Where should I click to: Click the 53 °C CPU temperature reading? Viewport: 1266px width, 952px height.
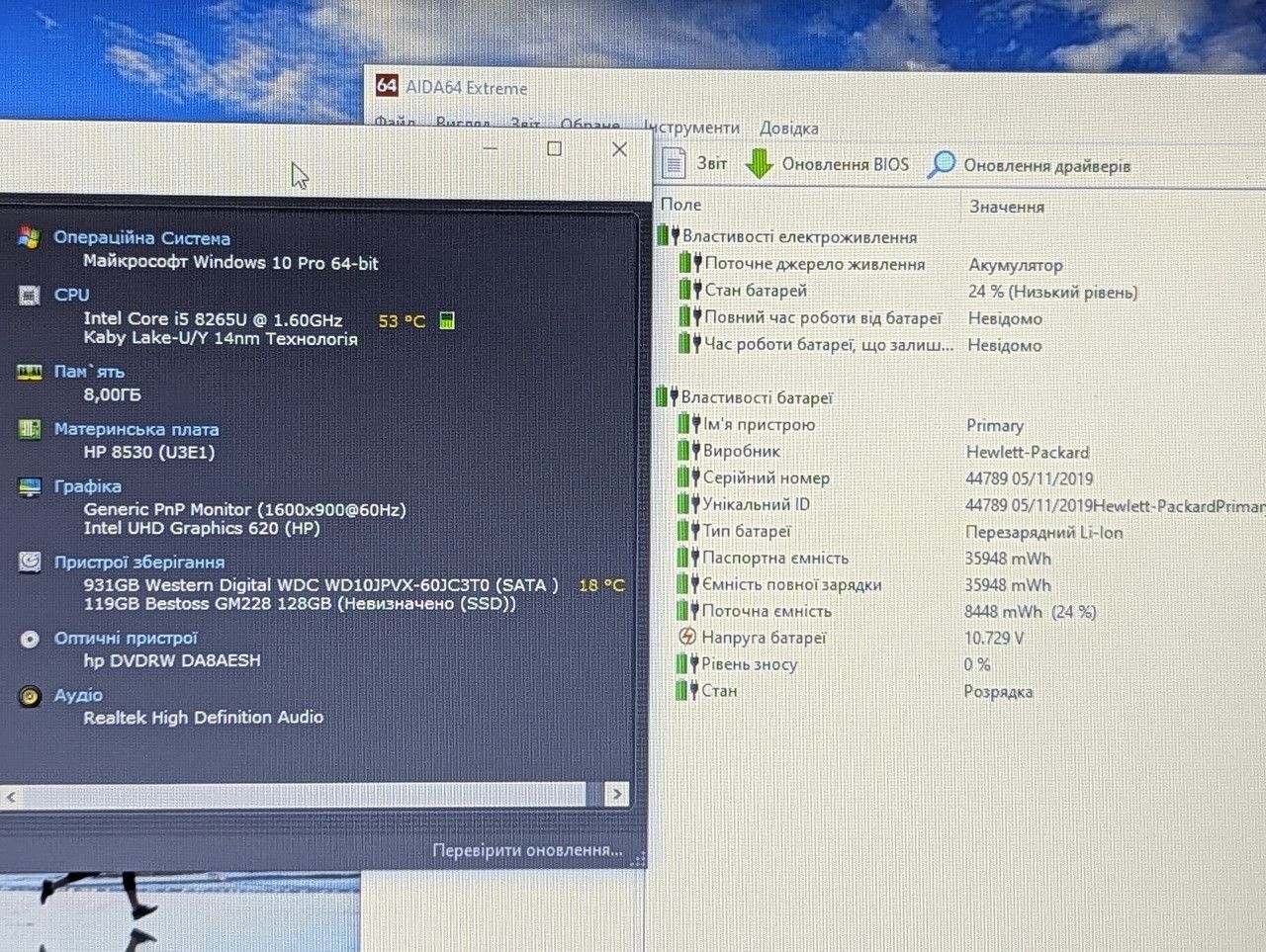[x=402, y=321]
